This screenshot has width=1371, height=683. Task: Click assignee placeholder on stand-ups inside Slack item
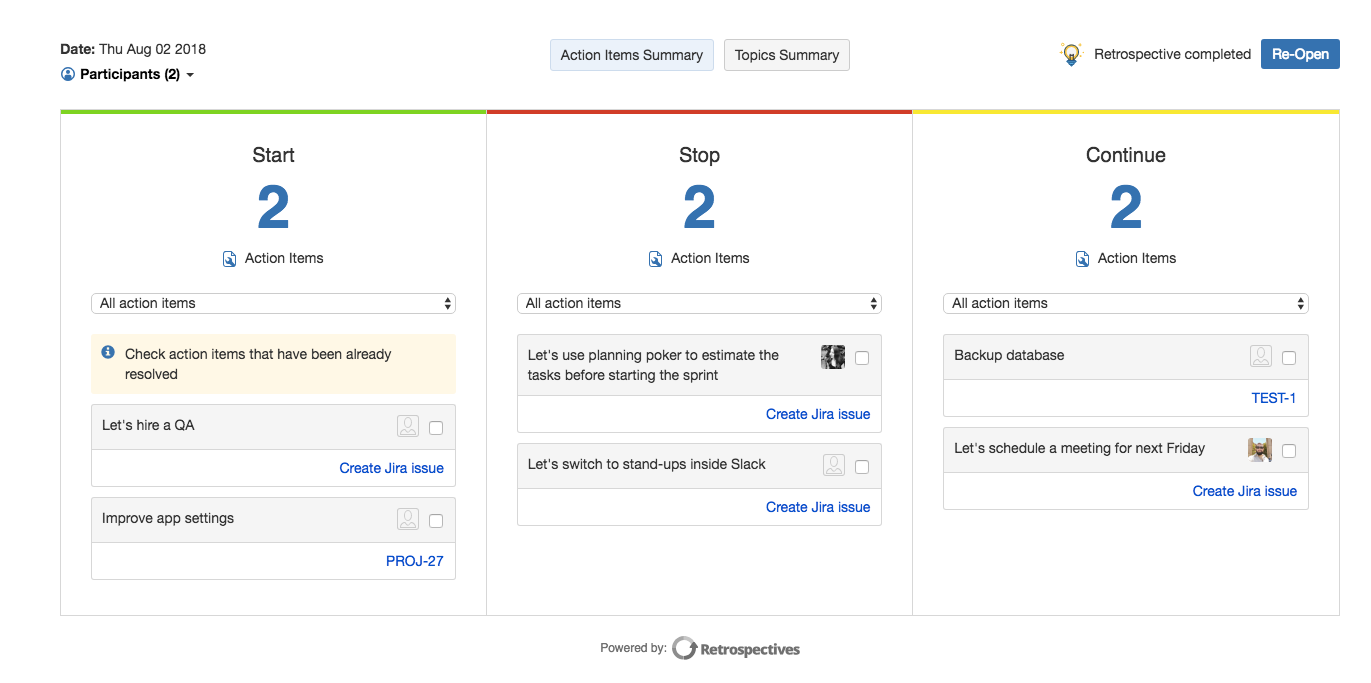tap(834, 466)
